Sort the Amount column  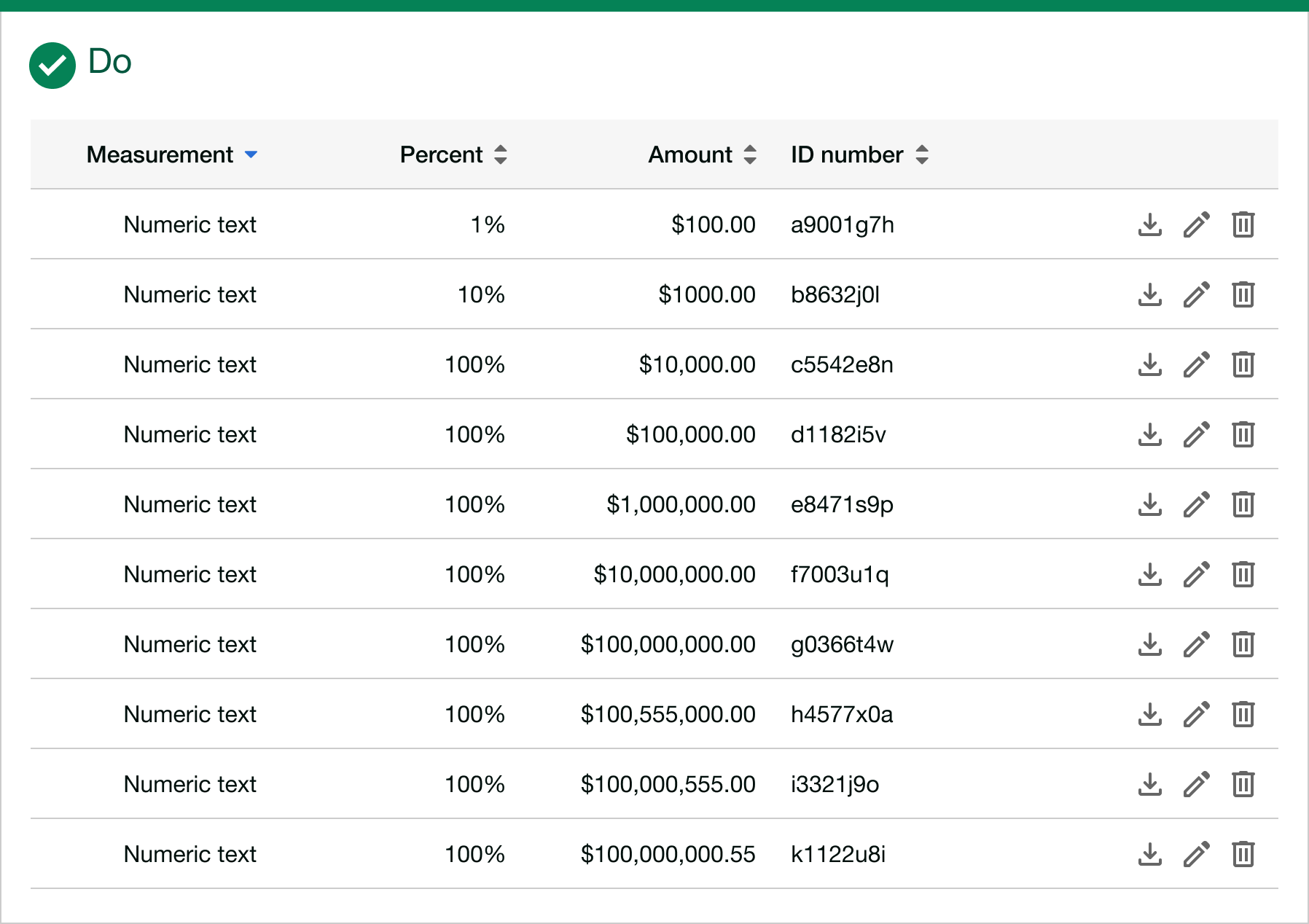[x=750, y=154]
